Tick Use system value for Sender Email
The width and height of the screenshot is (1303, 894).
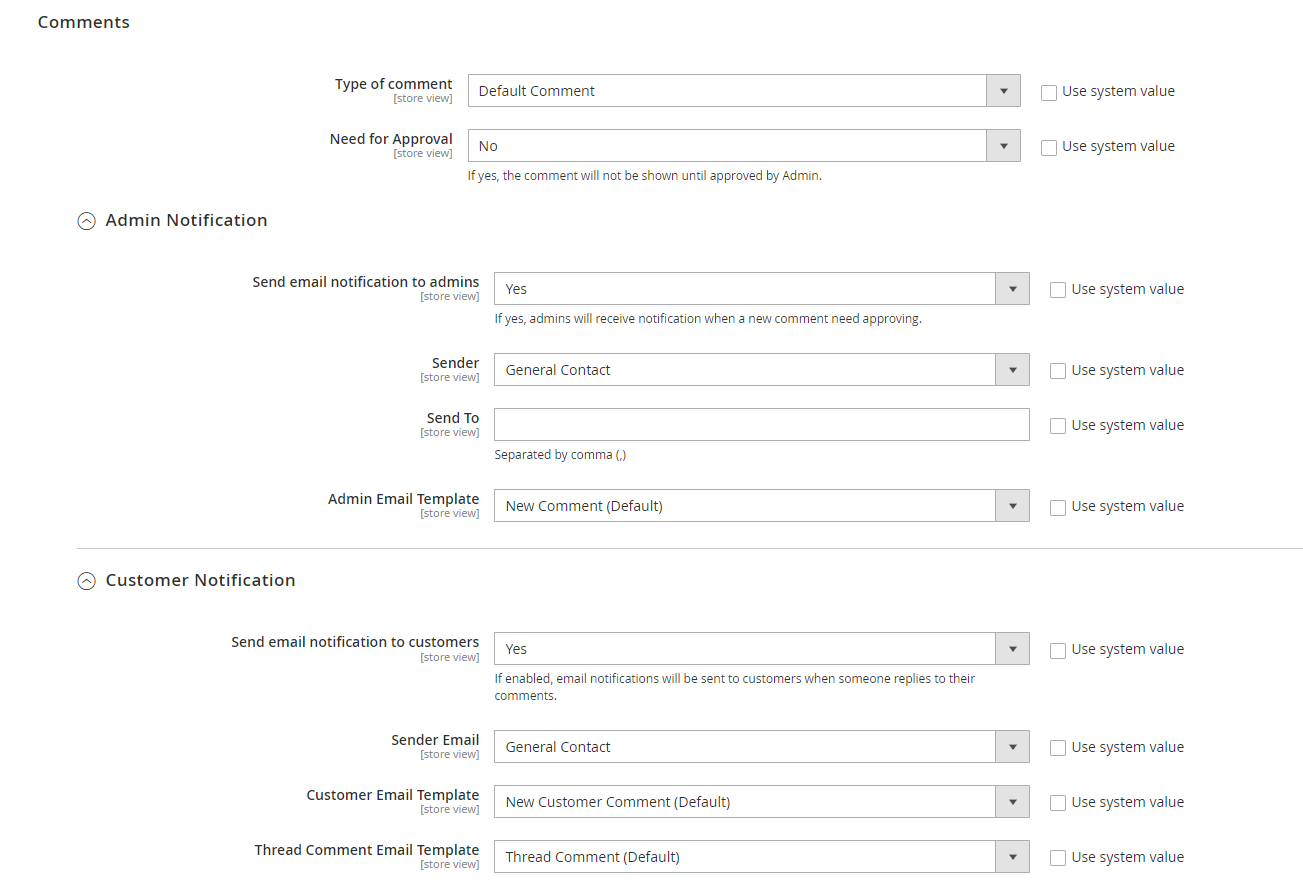(1058, 748)
